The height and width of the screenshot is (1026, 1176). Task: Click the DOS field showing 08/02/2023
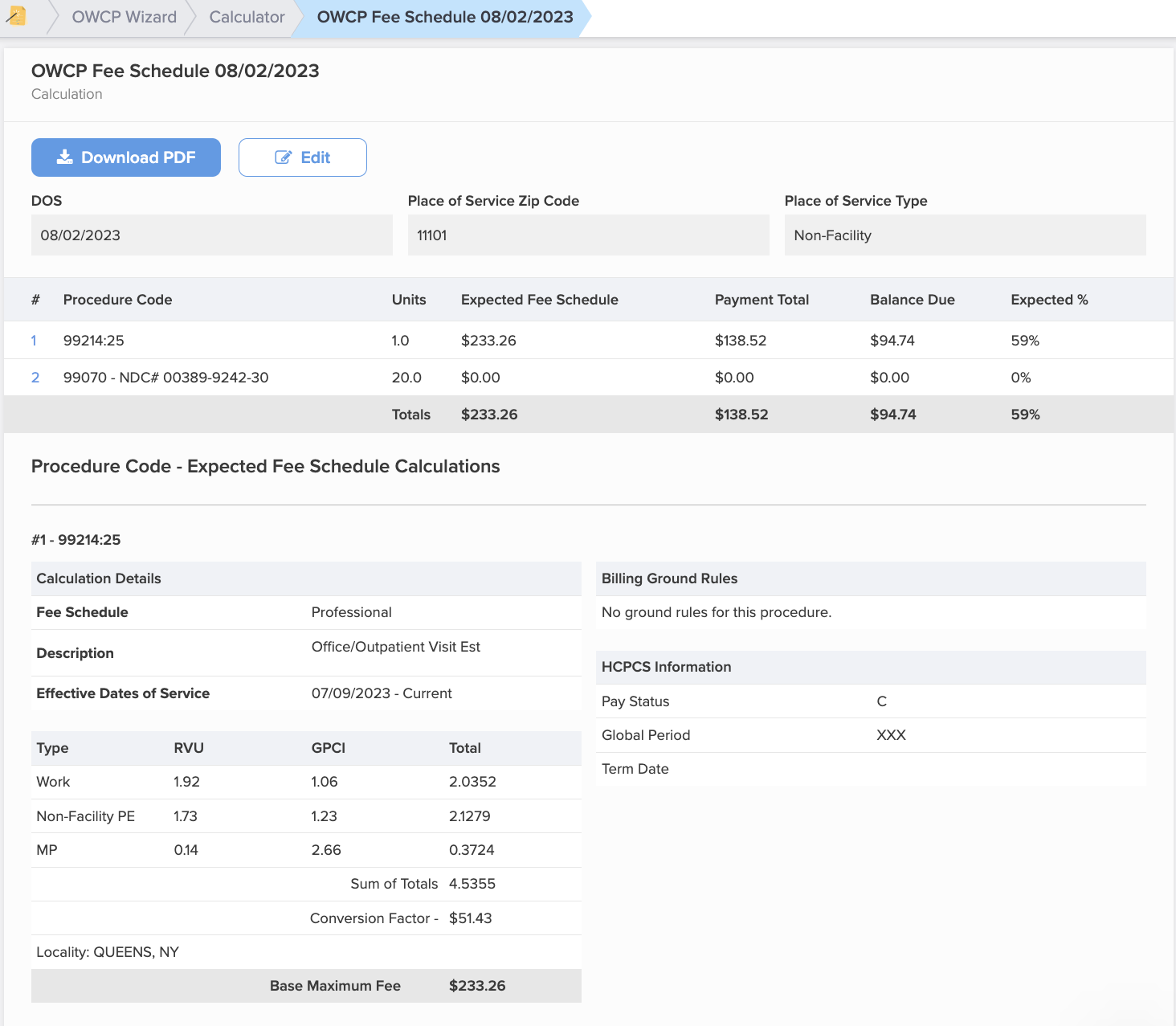211,235
